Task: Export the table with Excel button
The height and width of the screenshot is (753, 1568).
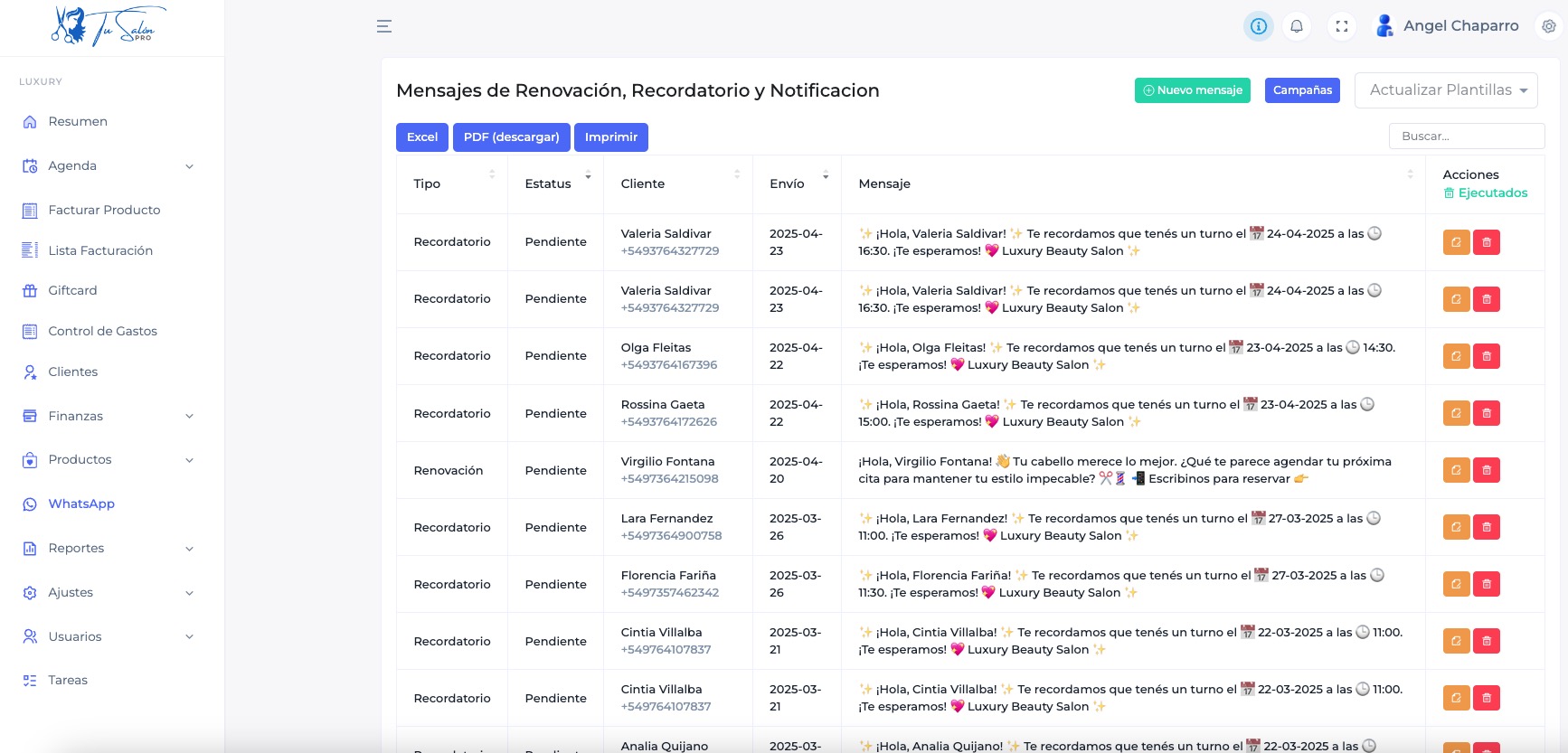Action: pos(422,137)
